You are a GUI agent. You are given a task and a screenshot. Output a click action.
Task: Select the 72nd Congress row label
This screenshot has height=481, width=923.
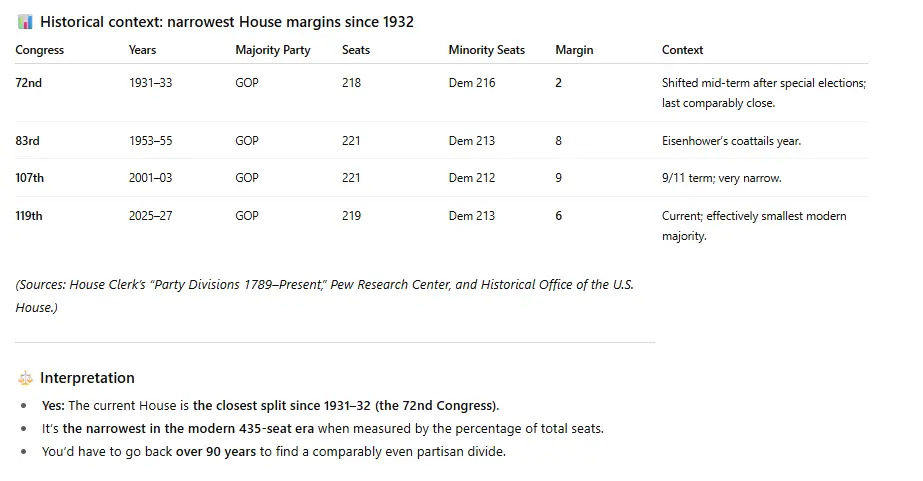[29, 83]
